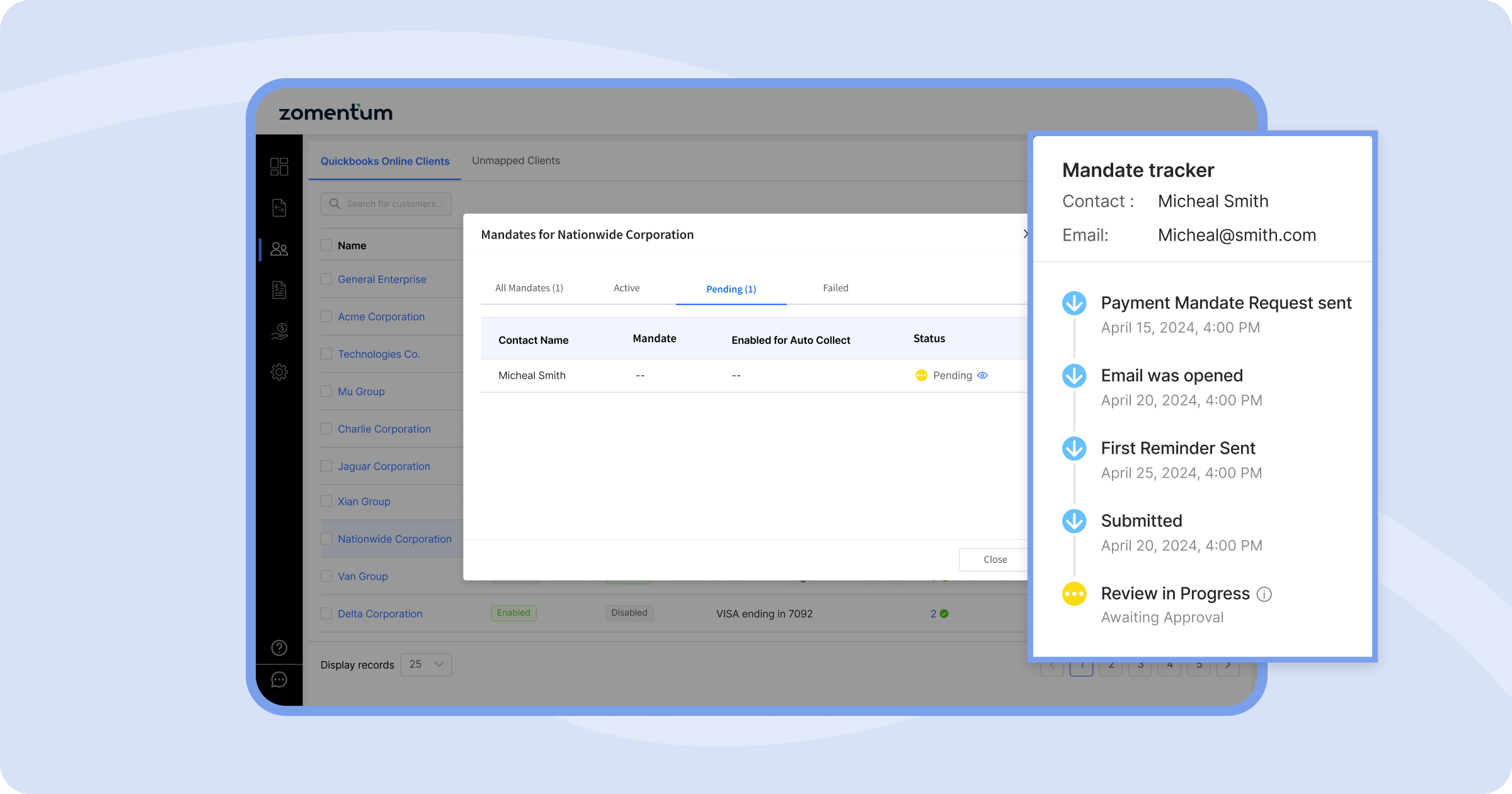Screen dimensions: 1512x794
Task: Open the Acme Corporation client link
Action: point(381,316)
